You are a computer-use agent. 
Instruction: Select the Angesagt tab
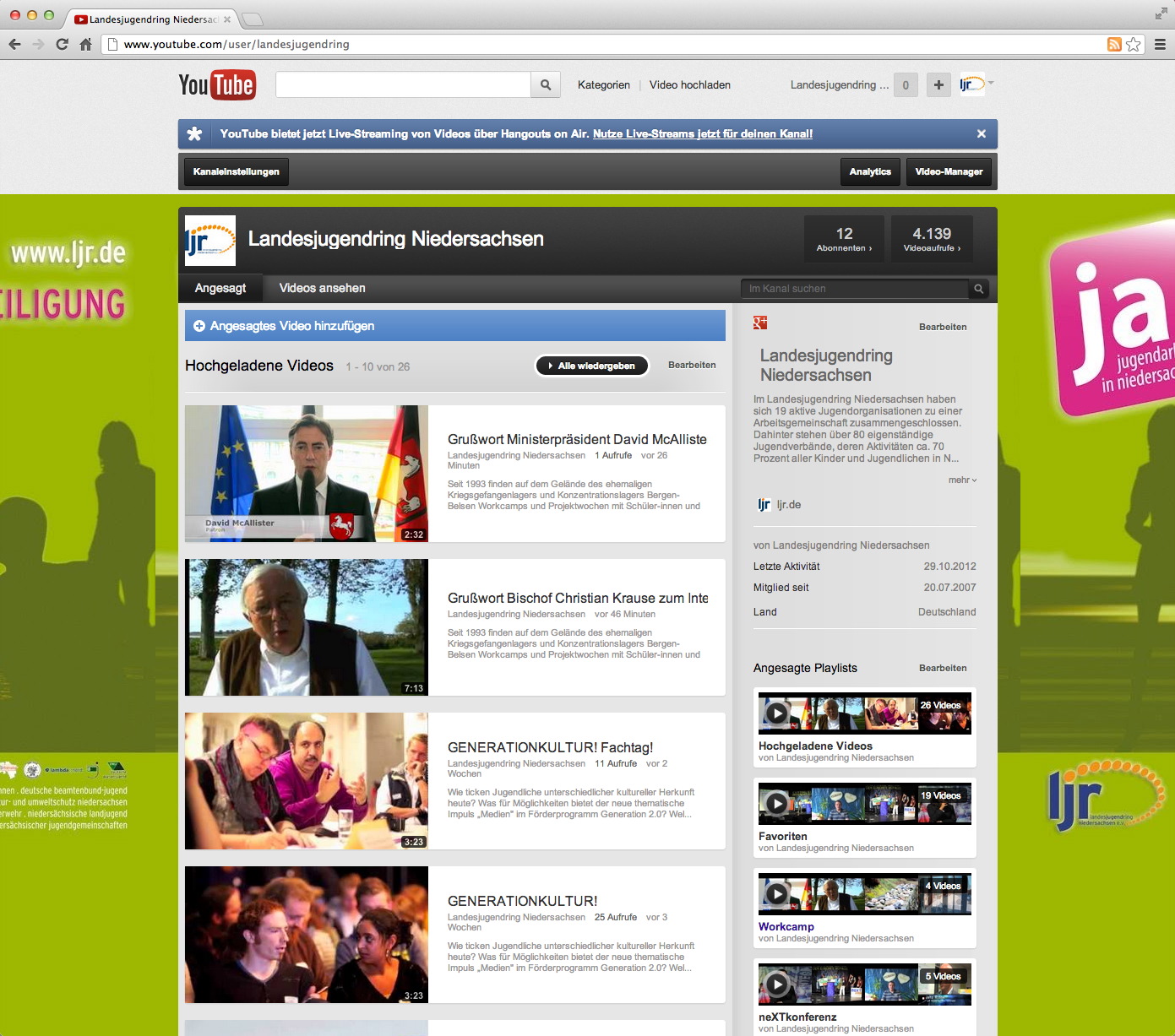(220, 288)
